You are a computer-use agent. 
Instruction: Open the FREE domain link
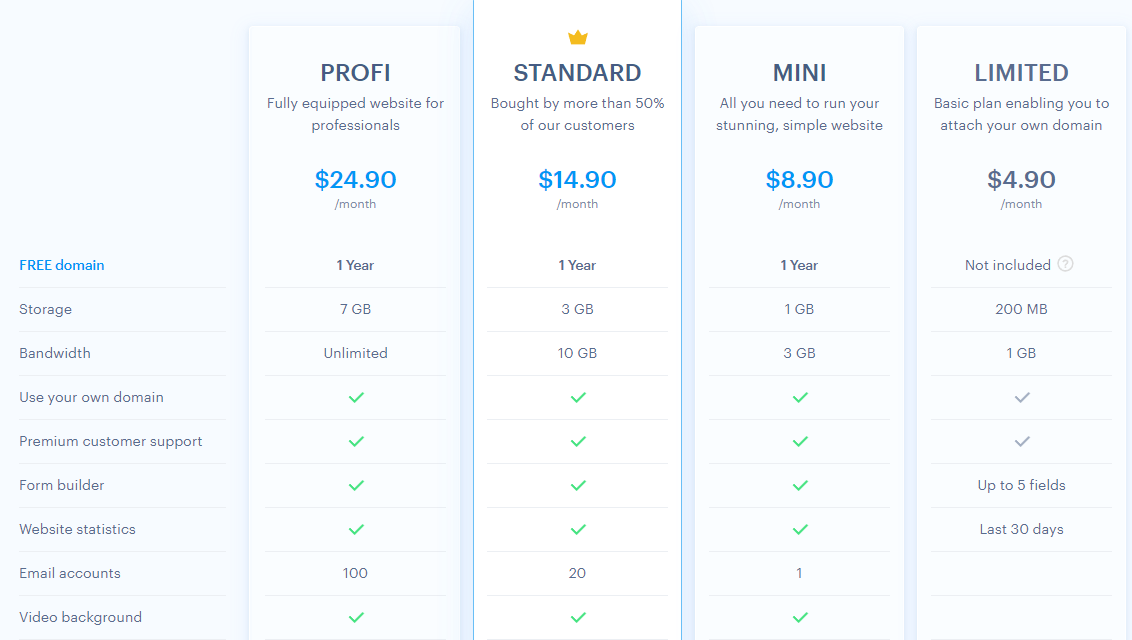point(62,265)
